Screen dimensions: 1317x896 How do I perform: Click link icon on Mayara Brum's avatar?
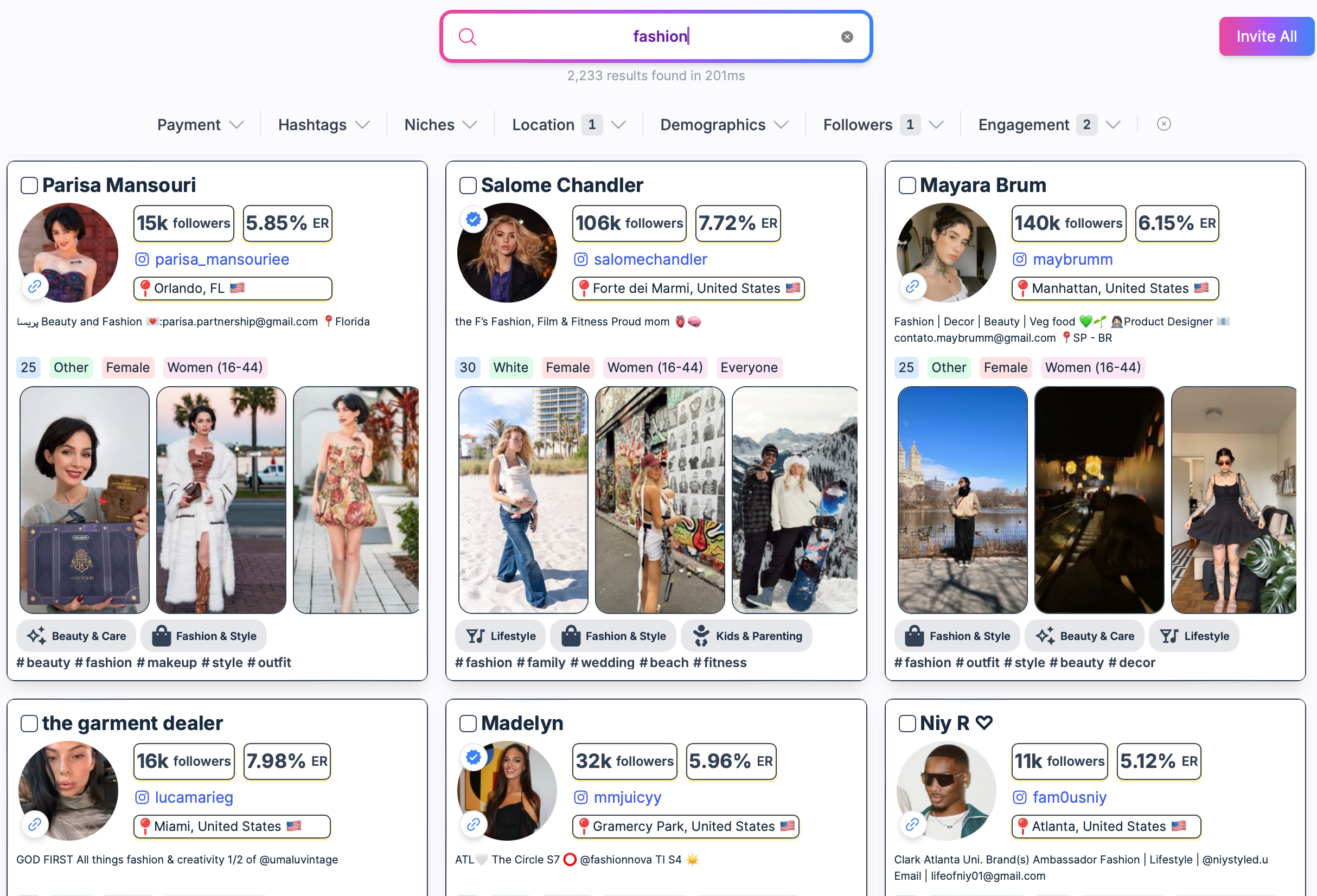click(x=912, y=287)
